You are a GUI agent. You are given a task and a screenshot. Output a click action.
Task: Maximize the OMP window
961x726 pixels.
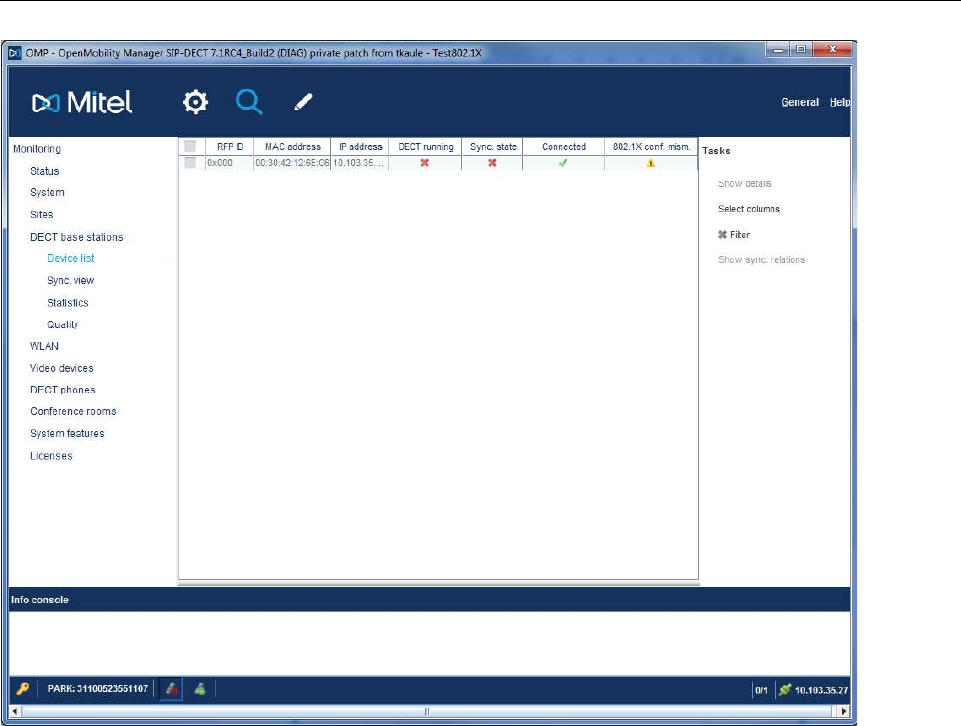800,49
